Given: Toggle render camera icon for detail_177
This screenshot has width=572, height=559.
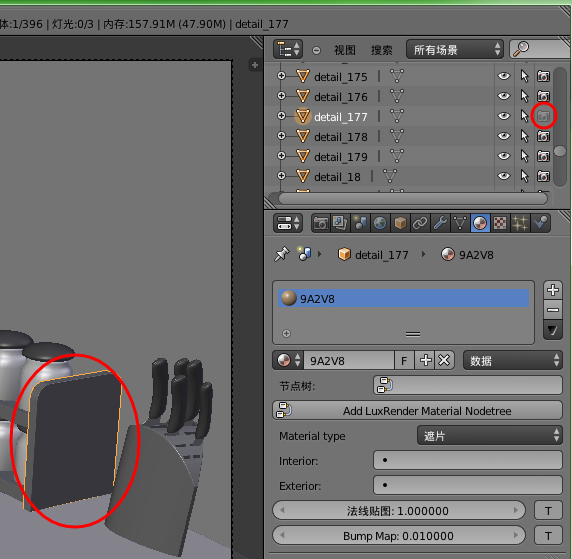Looking at the screenshot, I should pos(543,116).
